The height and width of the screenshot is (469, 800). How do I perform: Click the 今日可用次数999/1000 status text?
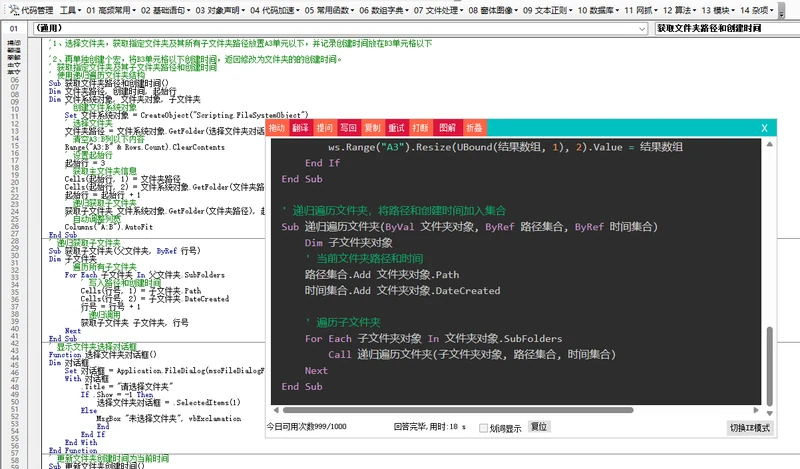click(x=307, y=427)
